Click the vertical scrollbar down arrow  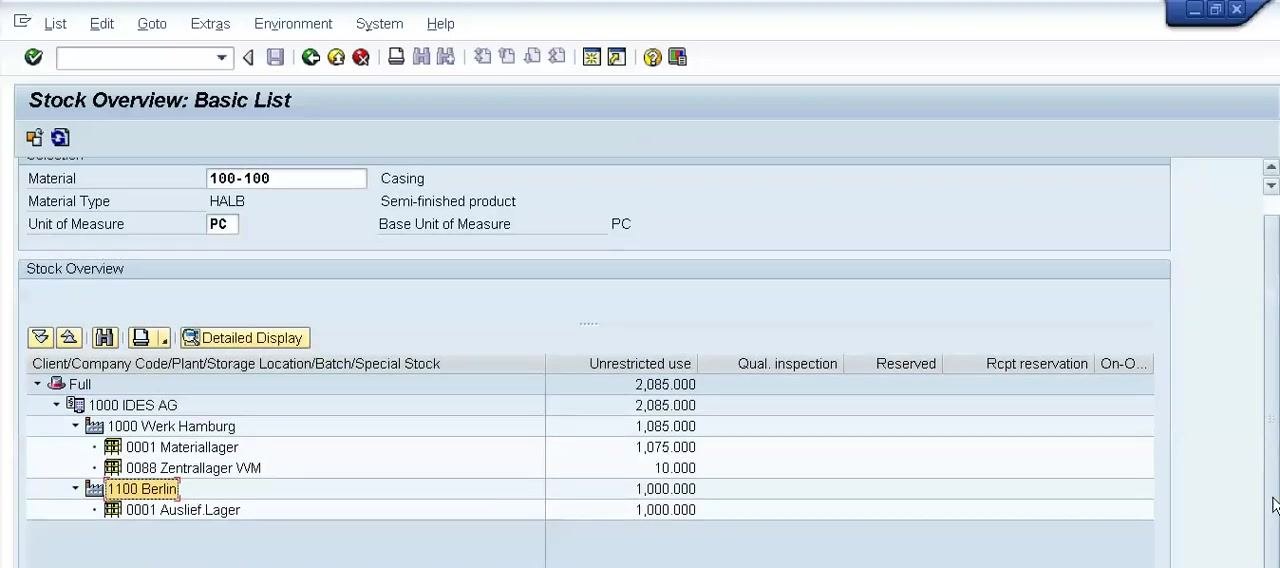pos(1271,186)
